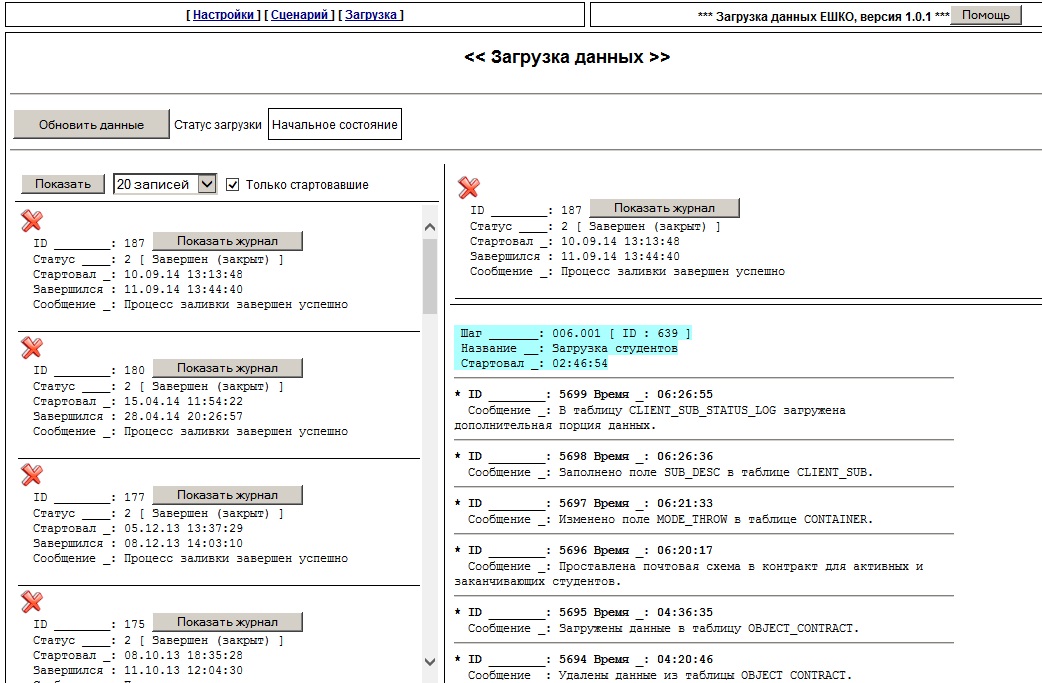Click the scroll-down arrow of the record list
The image size is (1042, 683).
[430, 662]
